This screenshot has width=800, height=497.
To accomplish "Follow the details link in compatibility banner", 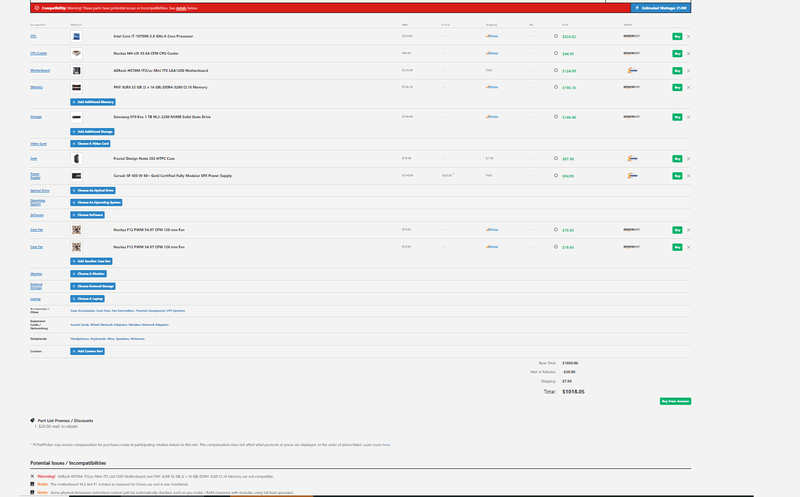I will (x=181, y=8).
